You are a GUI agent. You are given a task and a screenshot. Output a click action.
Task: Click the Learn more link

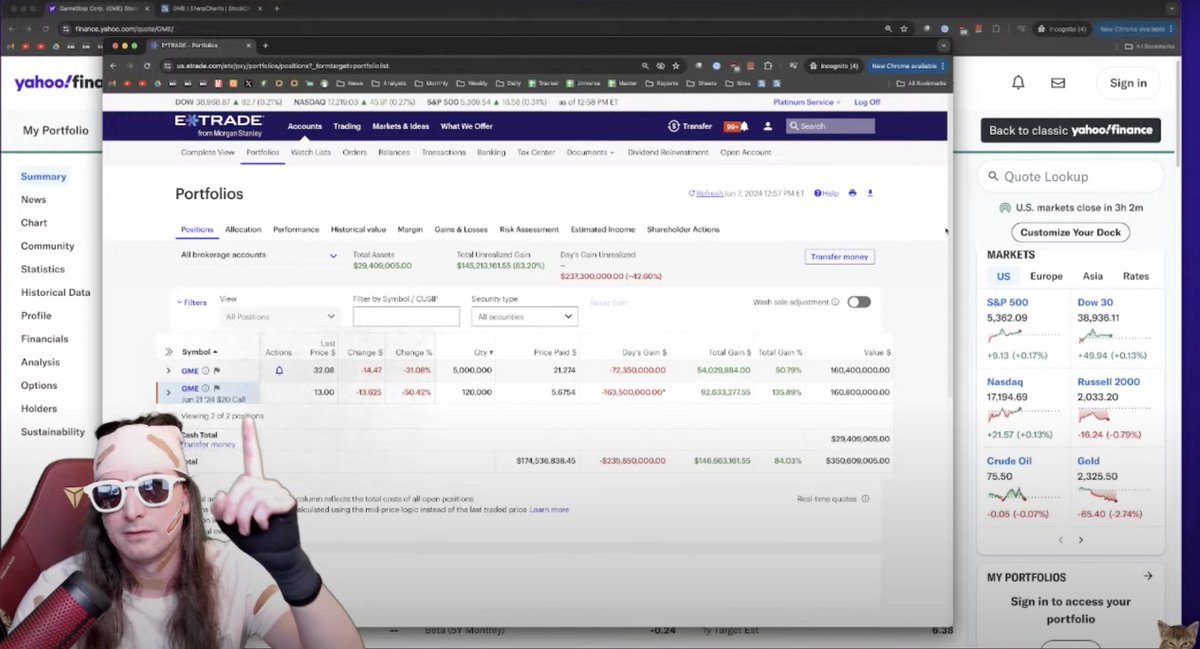pos(549,509)
